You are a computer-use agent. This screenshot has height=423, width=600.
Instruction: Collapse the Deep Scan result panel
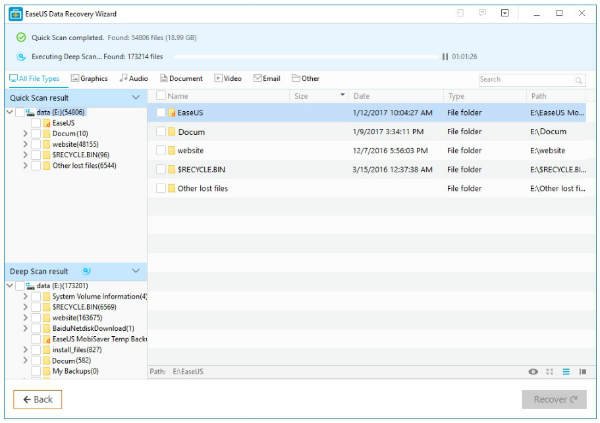click(136, 271)
